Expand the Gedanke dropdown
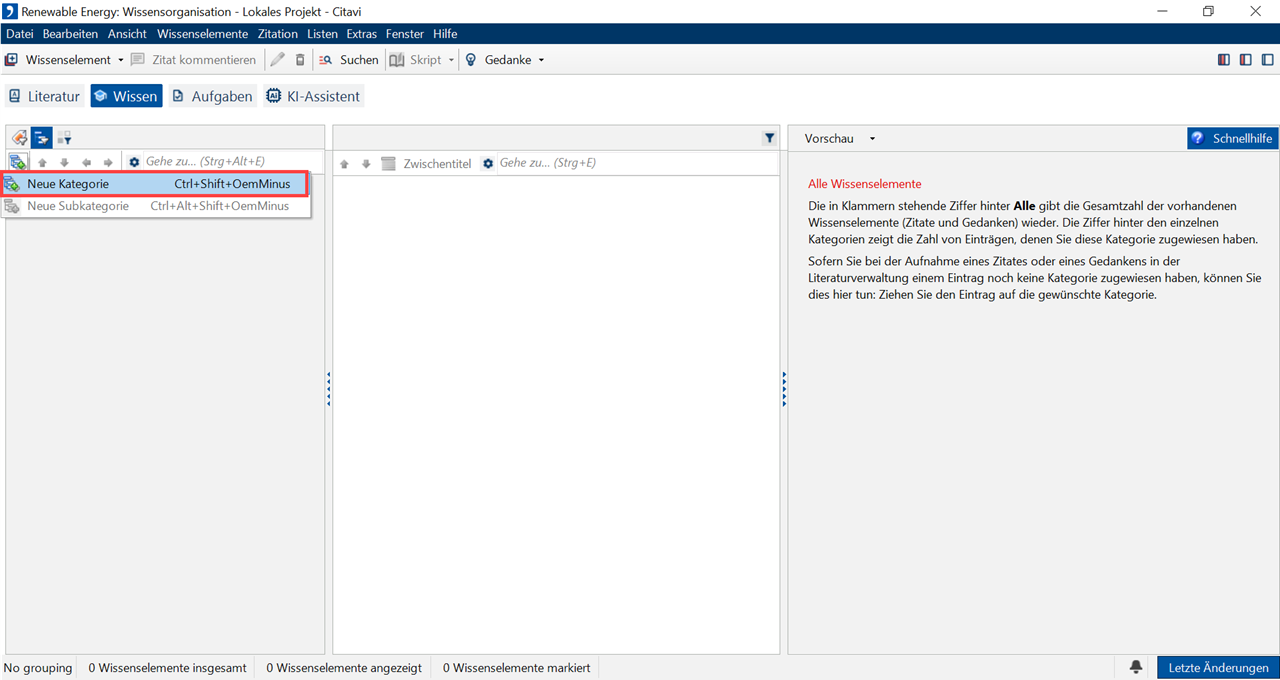Viewport: 1280px width, 680px height. coord(542,60)
